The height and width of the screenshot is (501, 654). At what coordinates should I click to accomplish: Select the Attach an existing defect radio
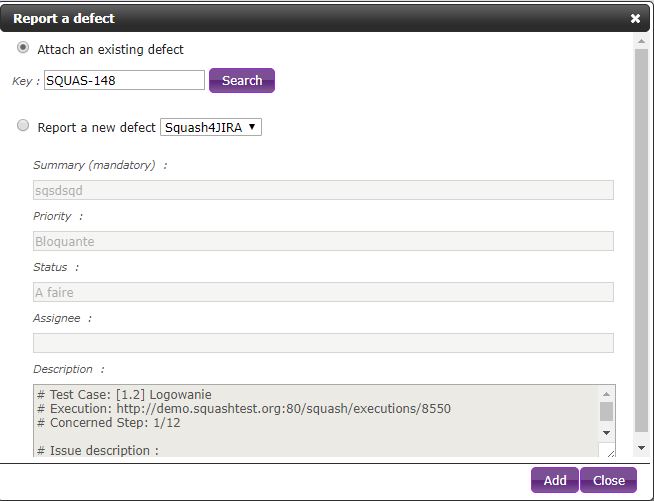pyautogui.click(x=23, y=48)
